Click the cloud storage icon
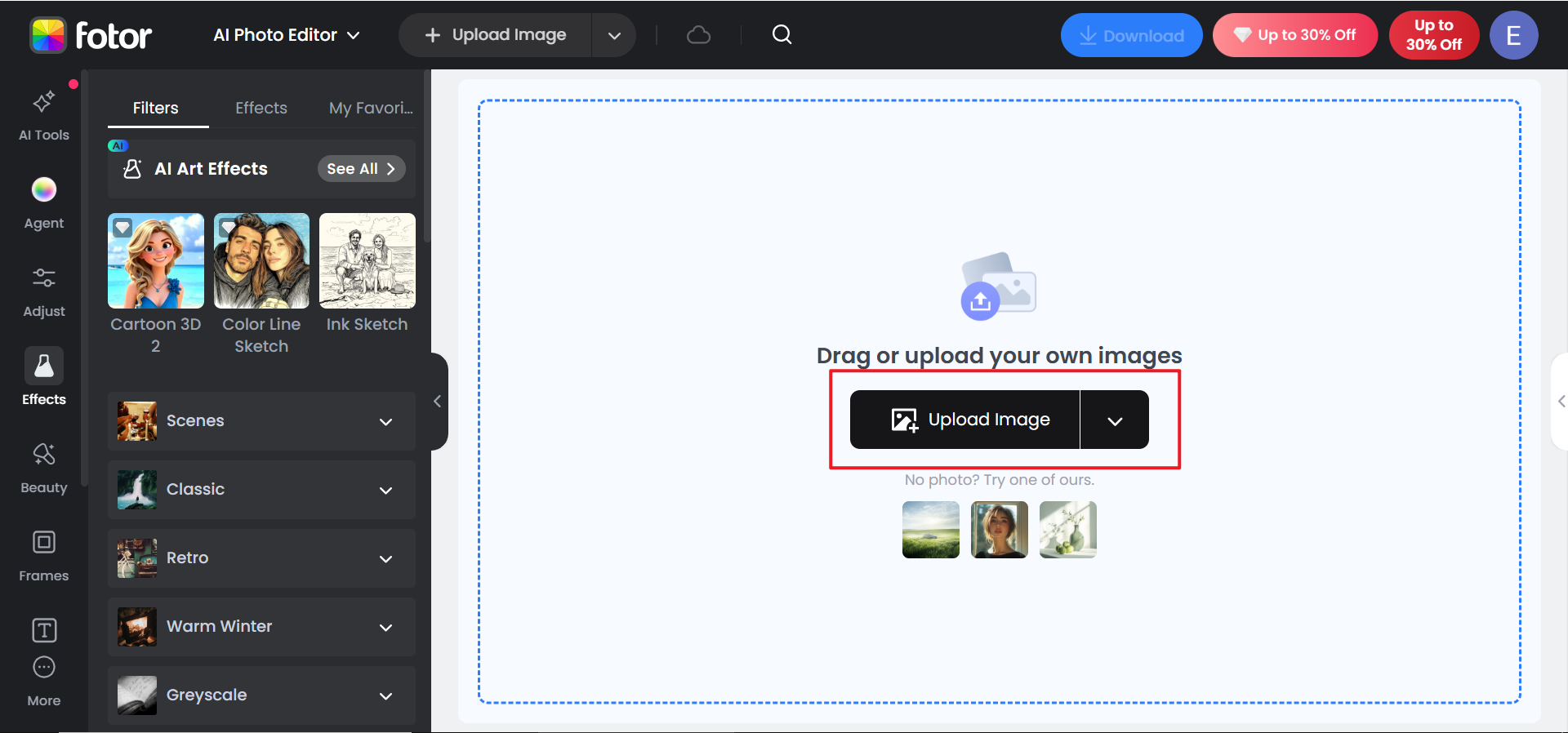 [x=698, y=35]
